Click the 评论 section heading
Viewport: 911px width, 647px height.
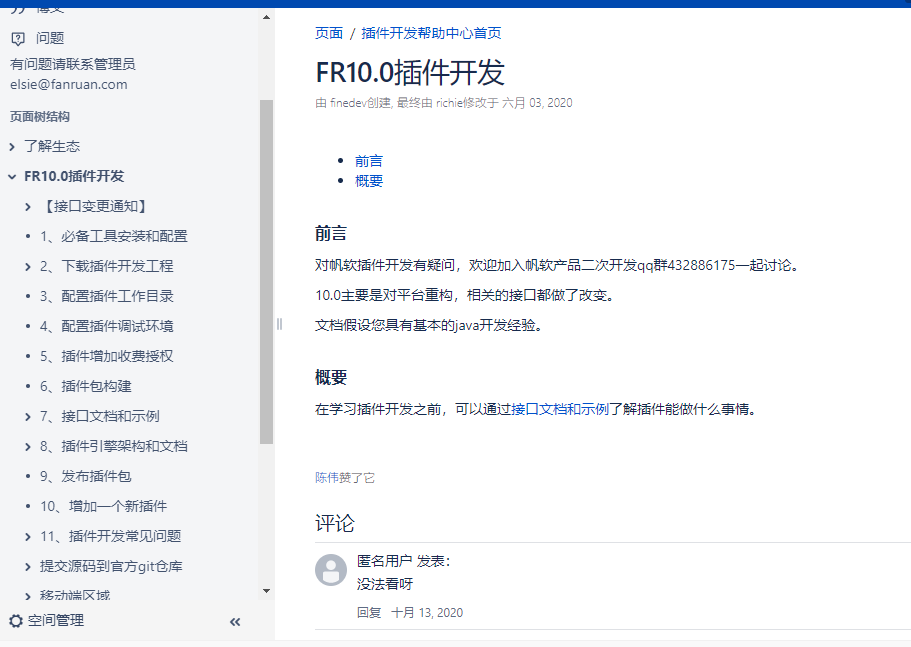335,523
